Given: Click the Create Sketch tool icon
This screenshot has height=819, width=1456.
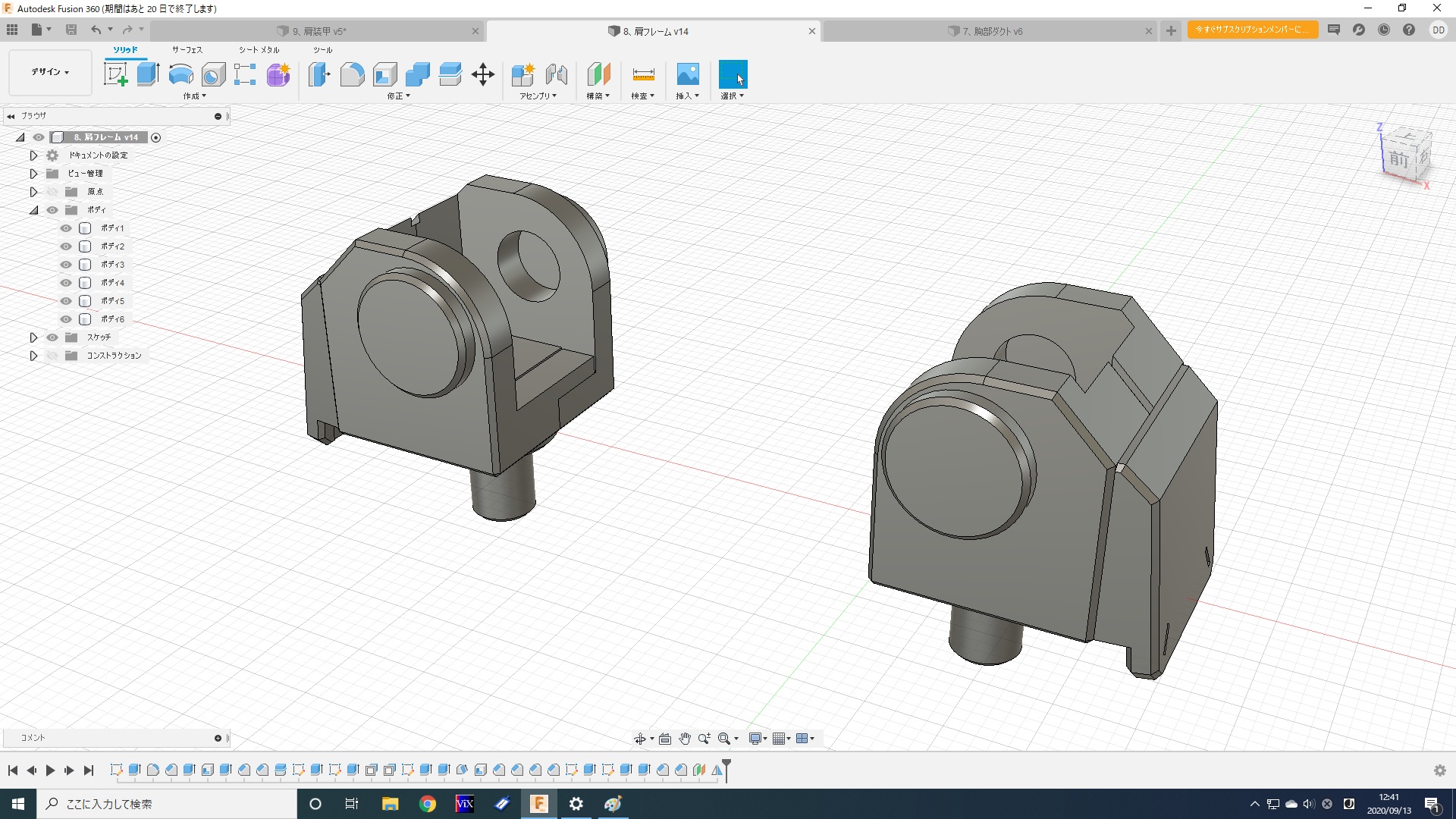Looking at the screenshot, I should tap(115, 74).
